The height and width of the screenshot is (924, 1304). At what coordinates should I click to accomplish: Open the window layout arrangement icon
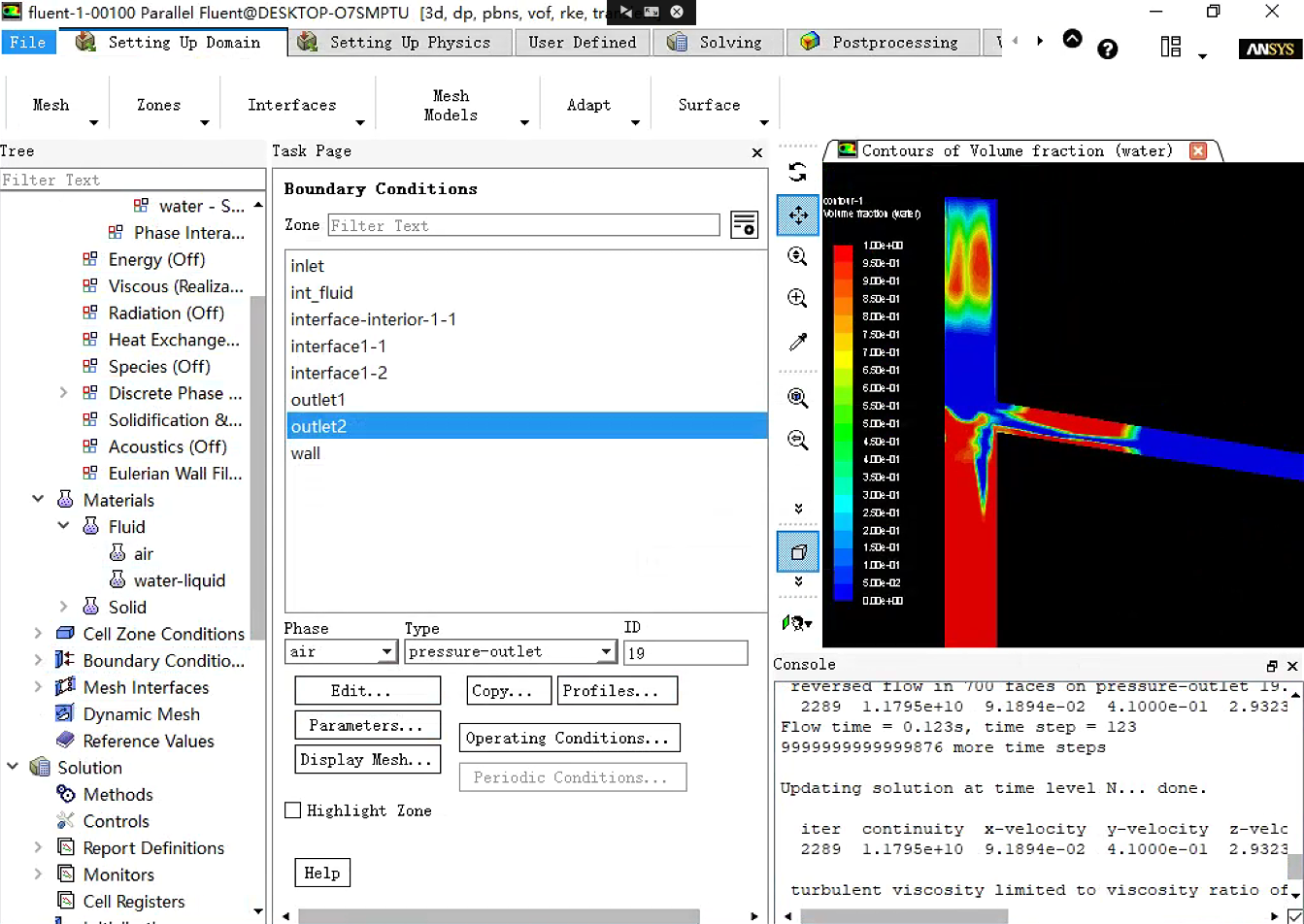tap(1171, 48)
